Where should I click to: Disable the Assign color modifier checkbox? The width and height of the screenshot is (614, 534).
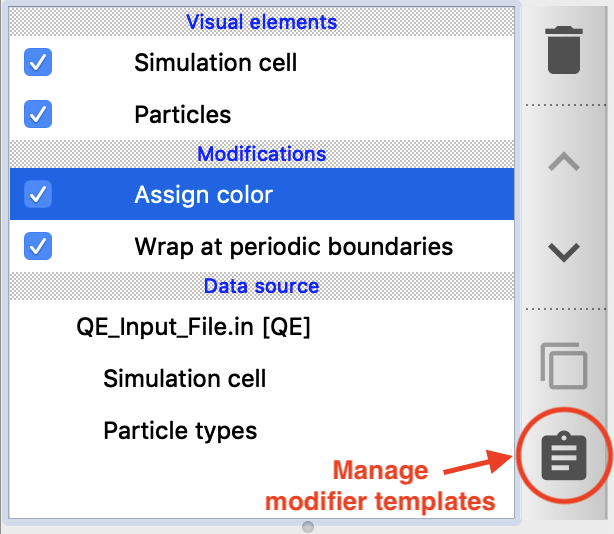(38, 194)
